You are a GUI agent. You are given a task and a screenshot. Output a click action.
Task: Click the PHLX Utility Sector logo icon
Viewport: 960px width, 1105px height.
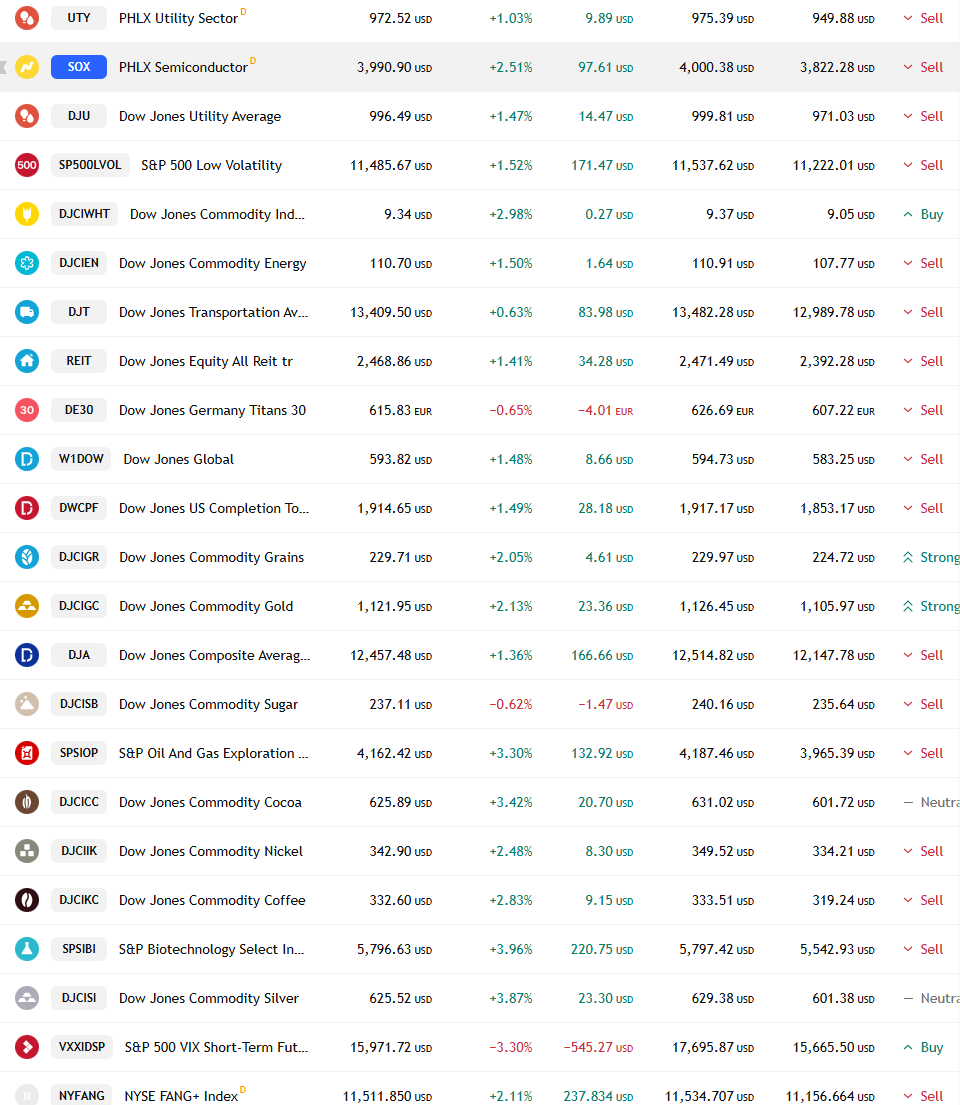27,18
